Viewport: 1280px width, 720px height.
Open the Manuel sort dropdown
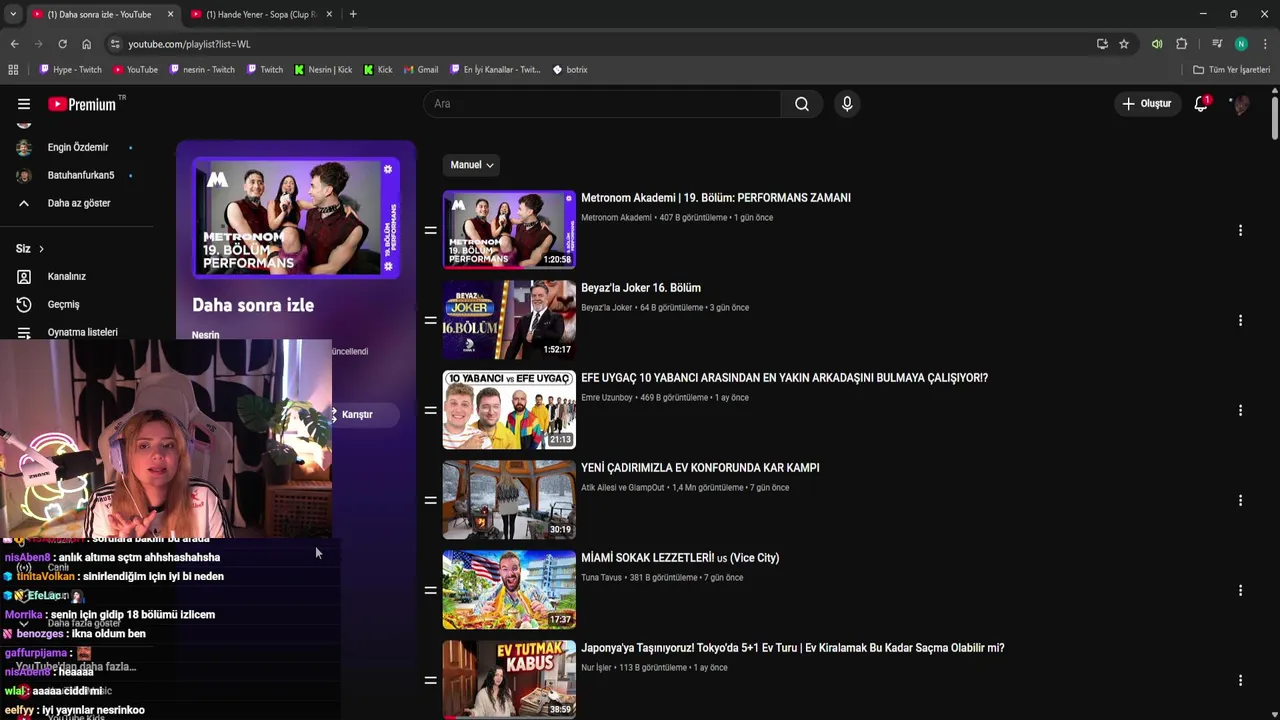coord(471,165)
